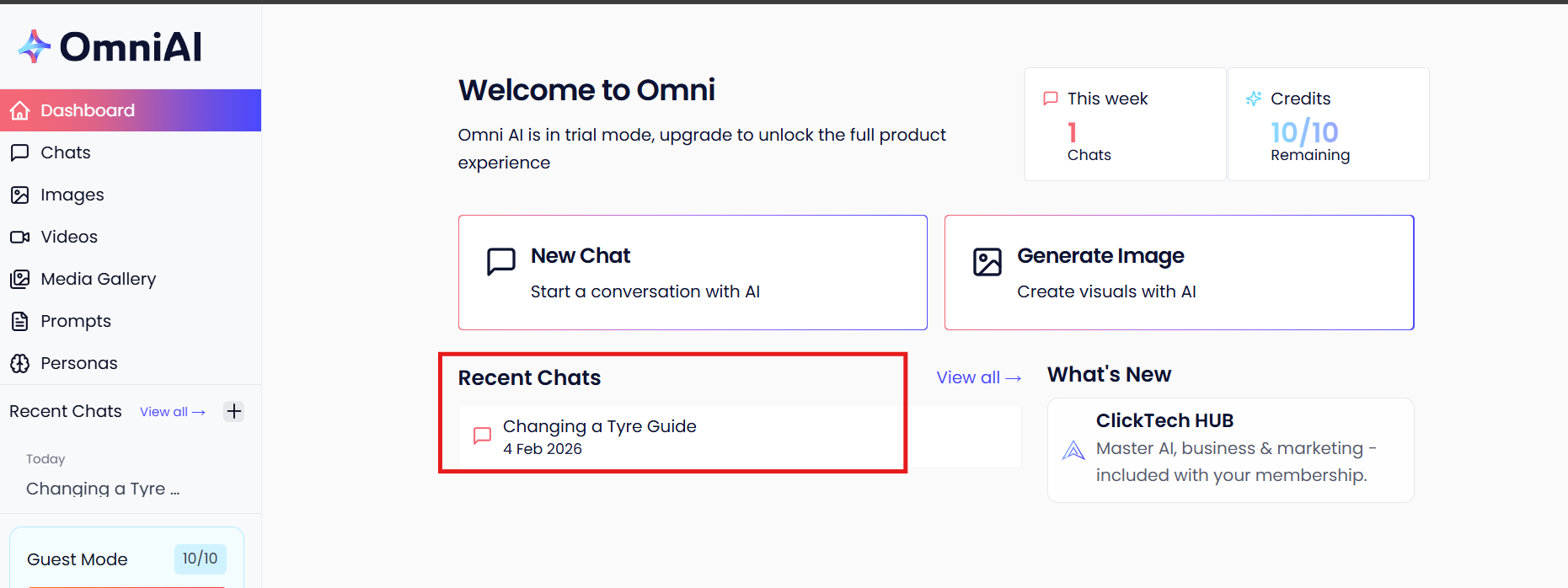The height and width of the screenshot is (588, 1568).
Task: Go to the Media Gallery section
Action: point(98,279)
